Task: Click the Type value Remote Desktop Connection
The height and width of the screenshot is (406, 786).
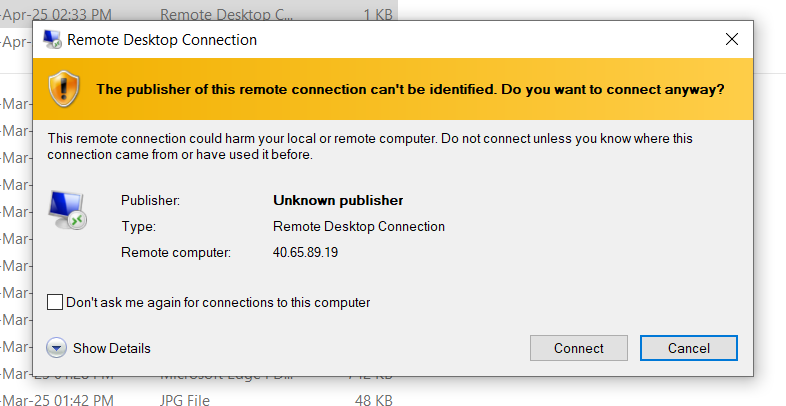Action: click(359, 227)
